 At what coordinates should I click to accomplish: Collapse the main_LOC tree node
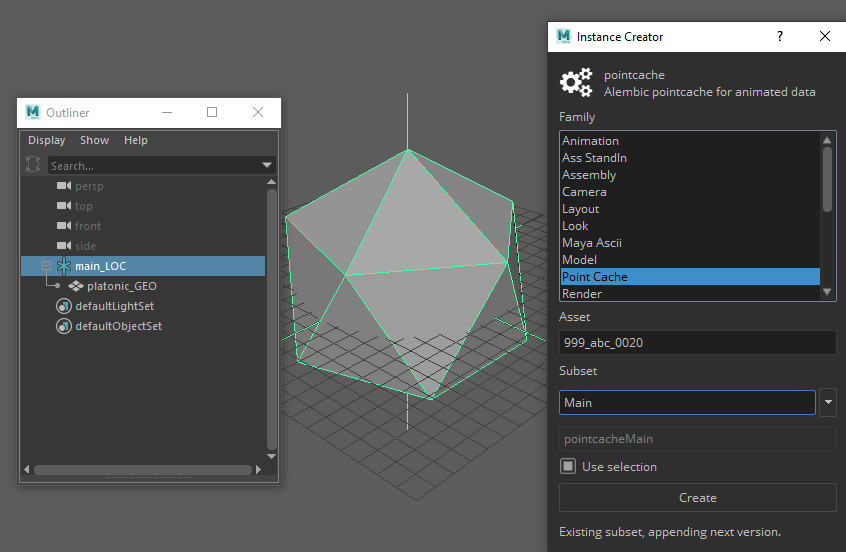click(46, 266)
